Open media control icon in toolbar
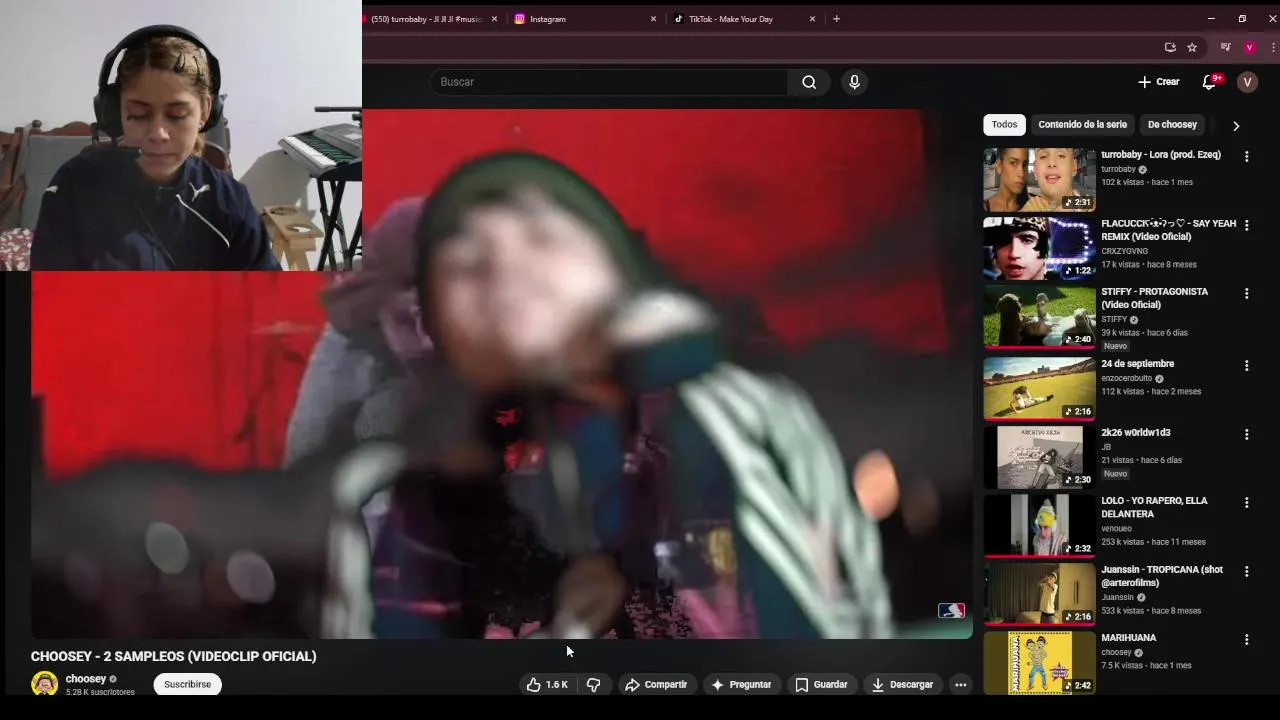Viewport: 1280px width, 720px height. pyautogui.click(x=1225, y=47)
